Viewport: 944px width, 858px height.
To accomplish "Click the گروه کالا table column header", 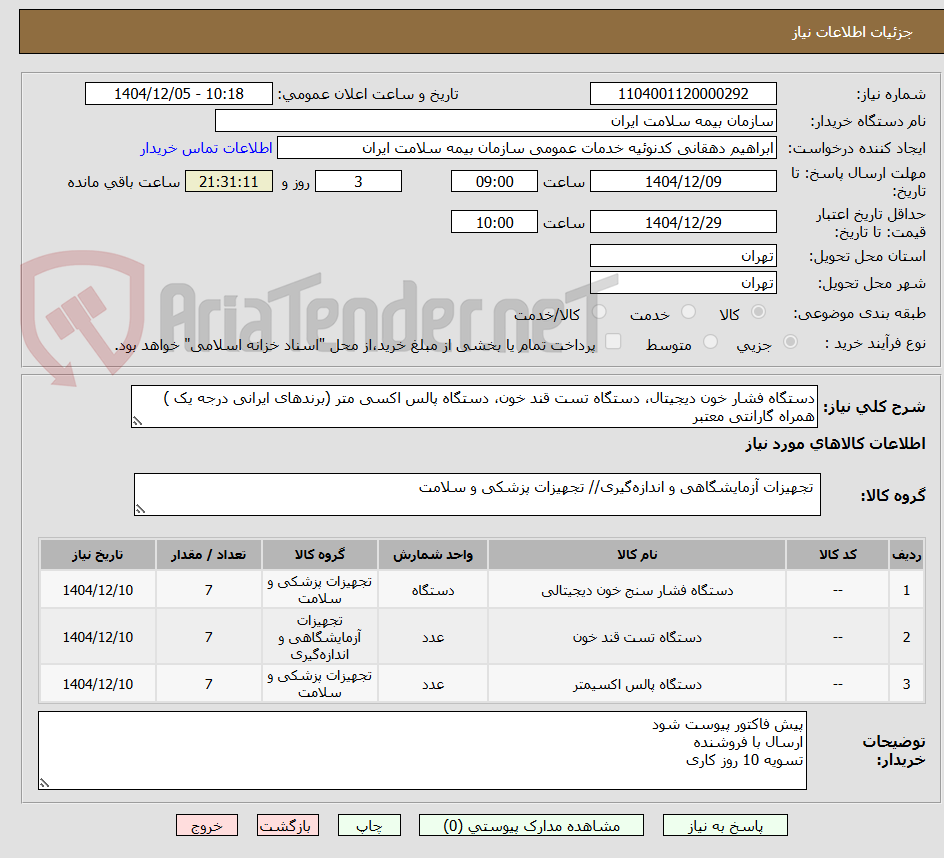I will [x=320, y=555].
